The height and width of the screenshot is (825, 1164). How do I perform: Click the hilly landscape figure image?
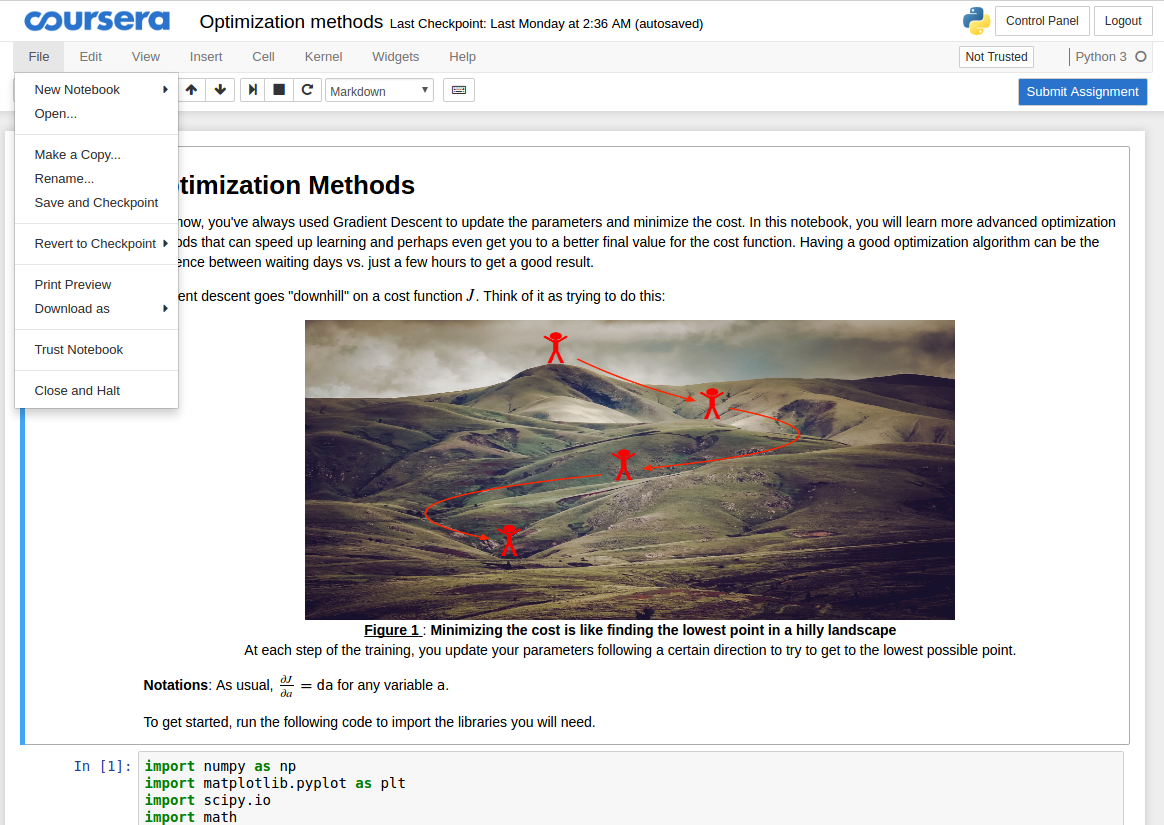click(630, 470)
